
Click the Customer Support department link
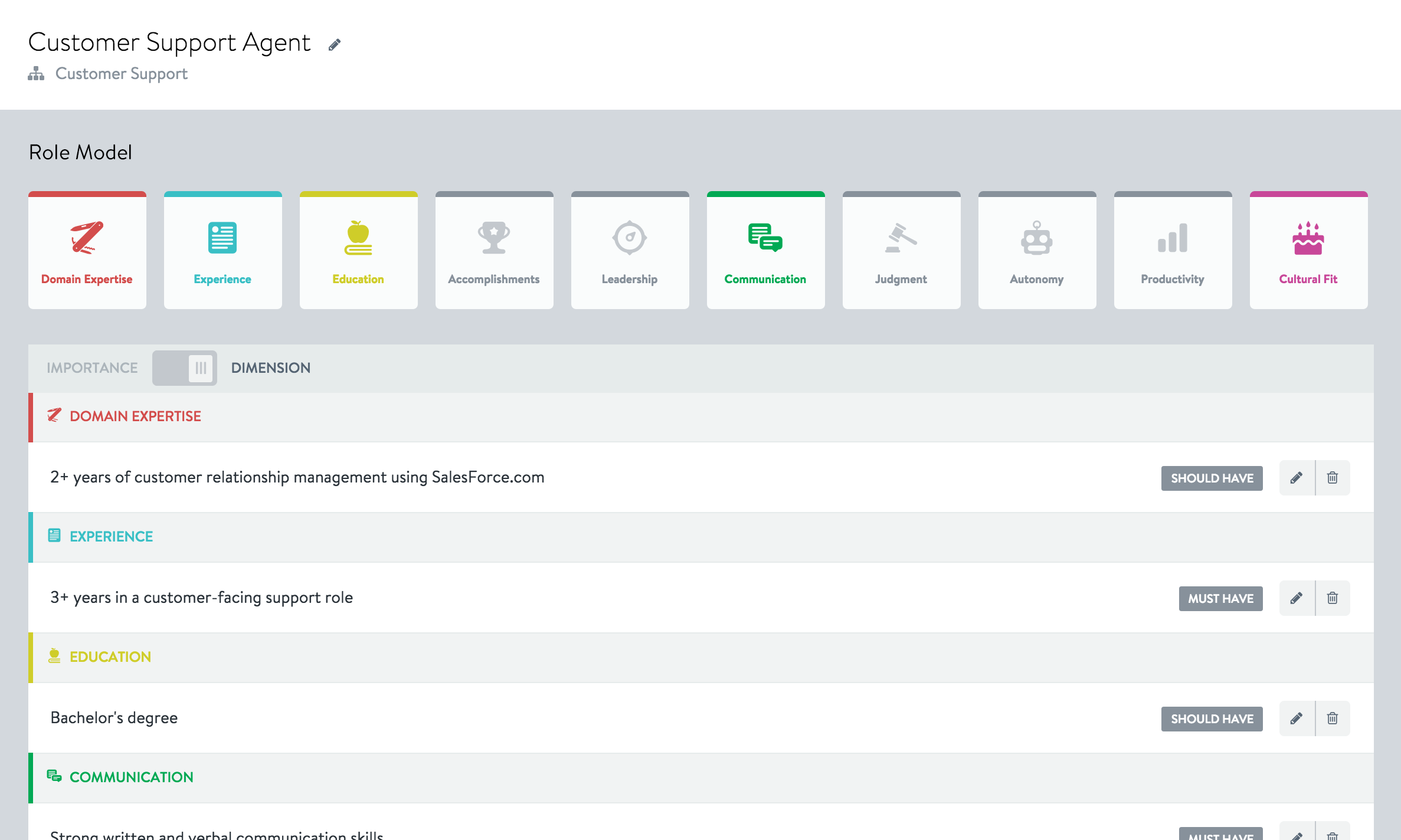click(x=121, y=74)
